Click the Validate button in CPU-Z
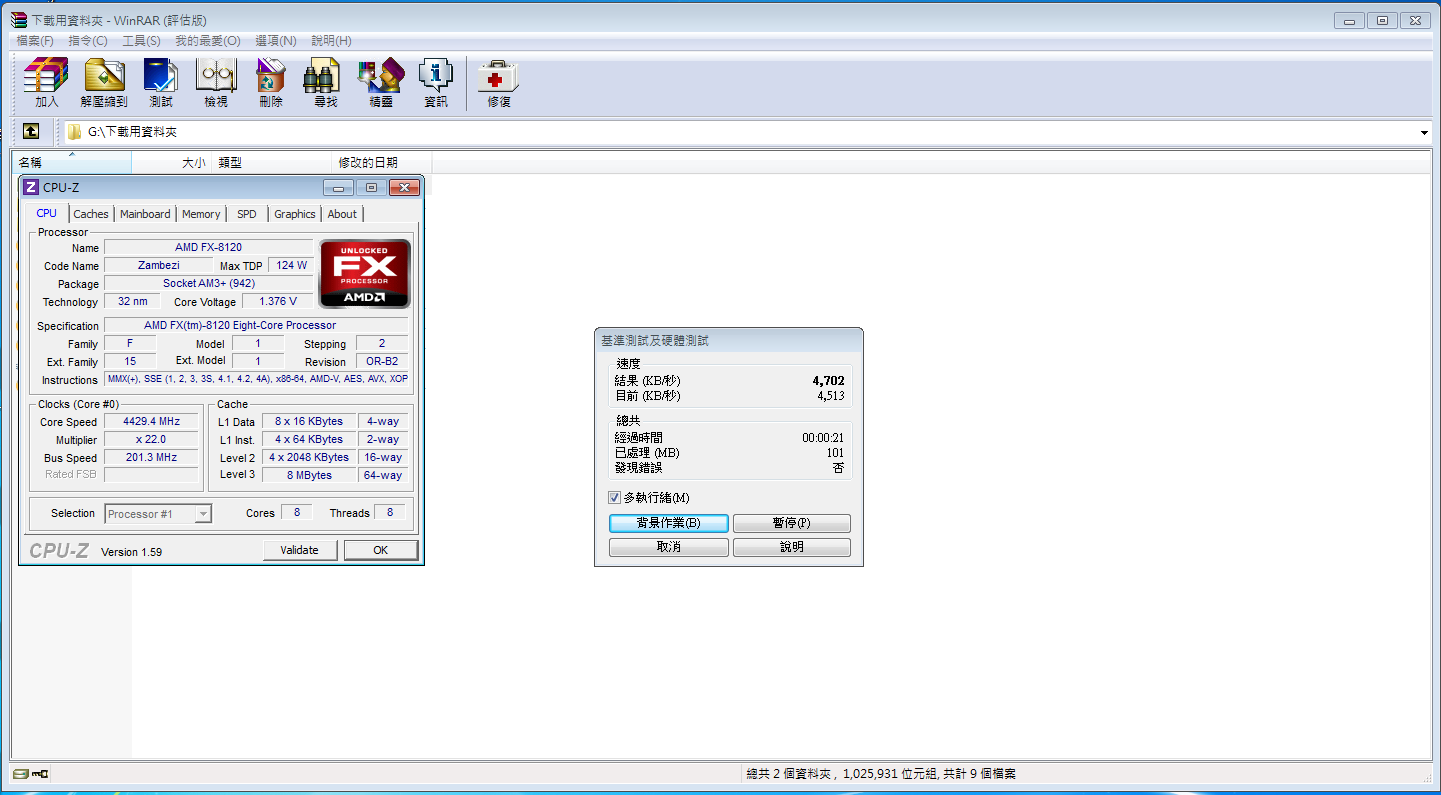The width and height of the screenshot is (1441, 795). 299,550
